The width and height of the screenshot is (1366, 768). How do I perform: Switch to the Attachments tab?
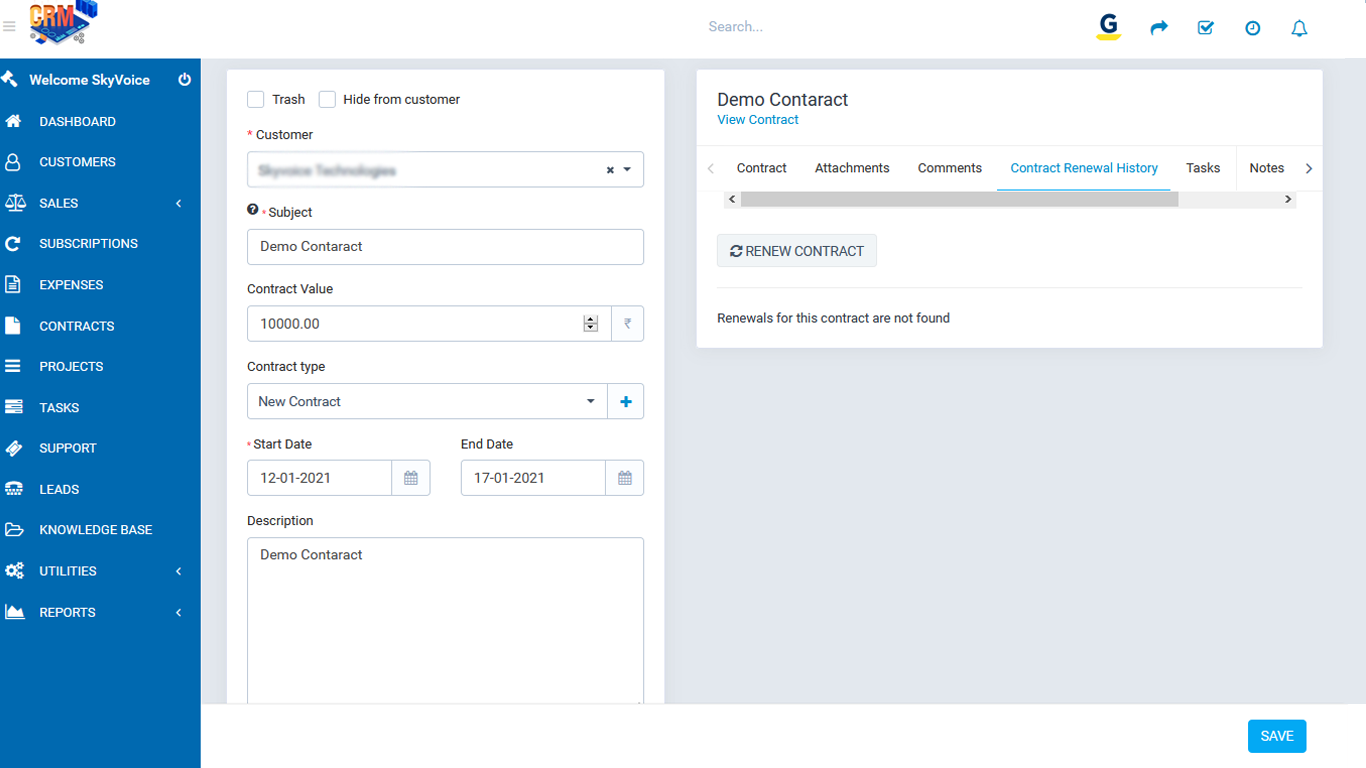(x=852, y=168)
